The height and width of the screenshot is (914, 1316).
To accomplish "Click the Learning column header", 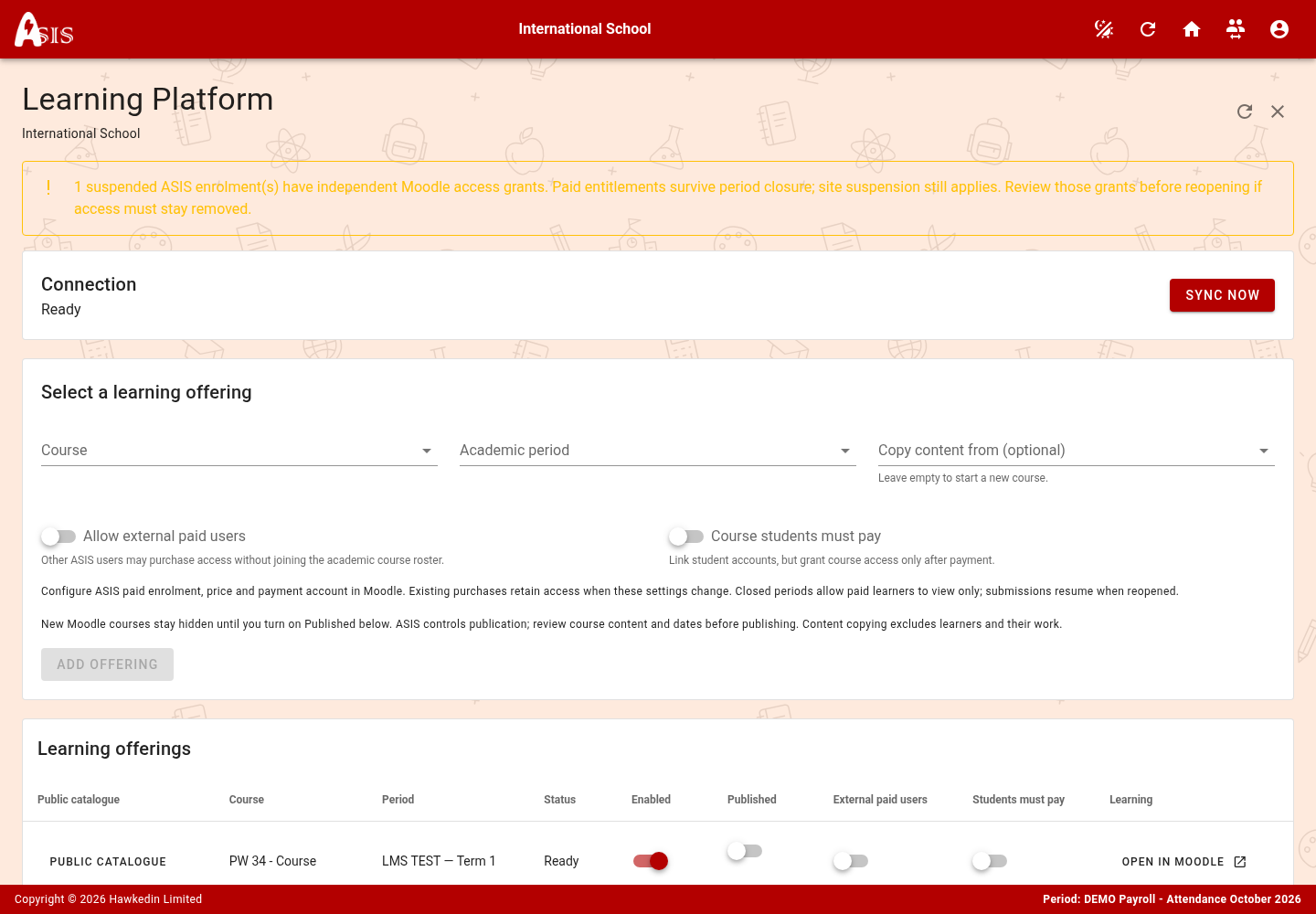I will coord(1130,800).
